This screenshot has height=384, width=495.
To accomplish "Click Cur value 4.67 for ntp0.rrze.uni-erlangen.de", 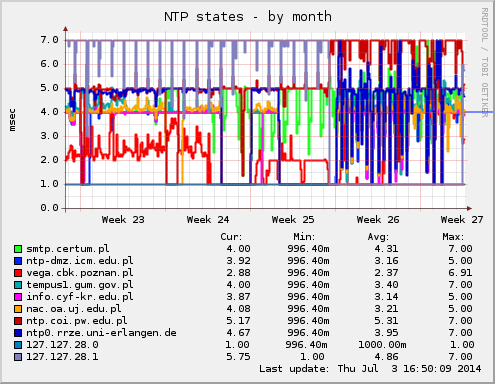I will click(x=238, y=333).
